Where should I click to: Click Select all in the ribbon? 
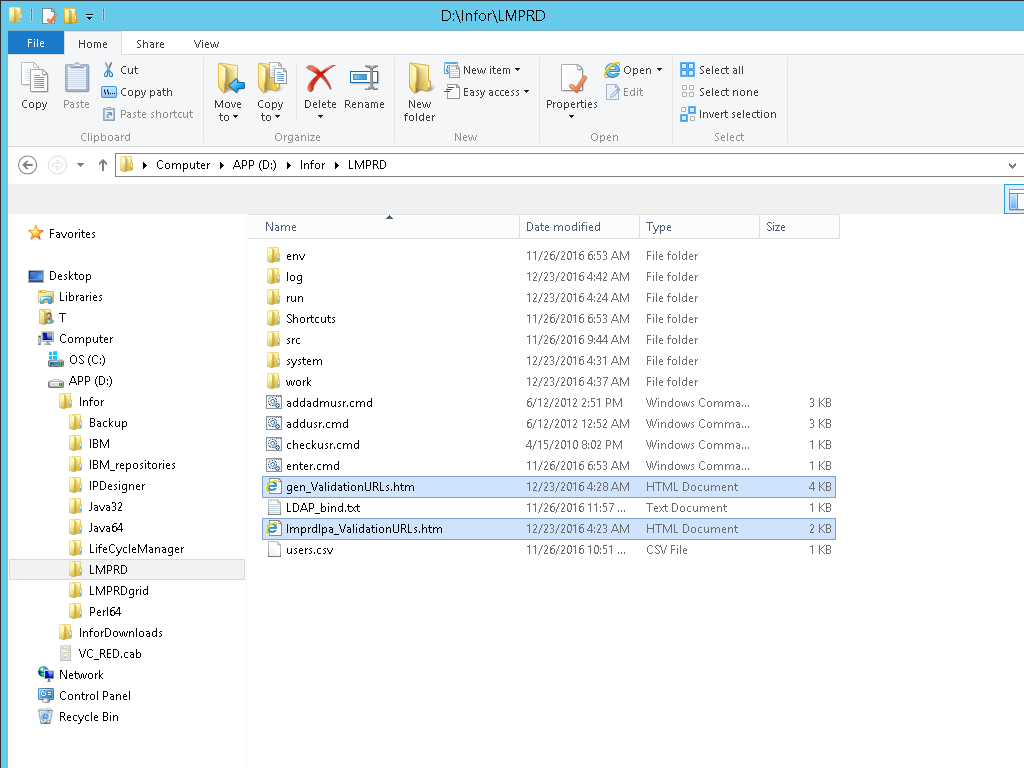(712, 70)
